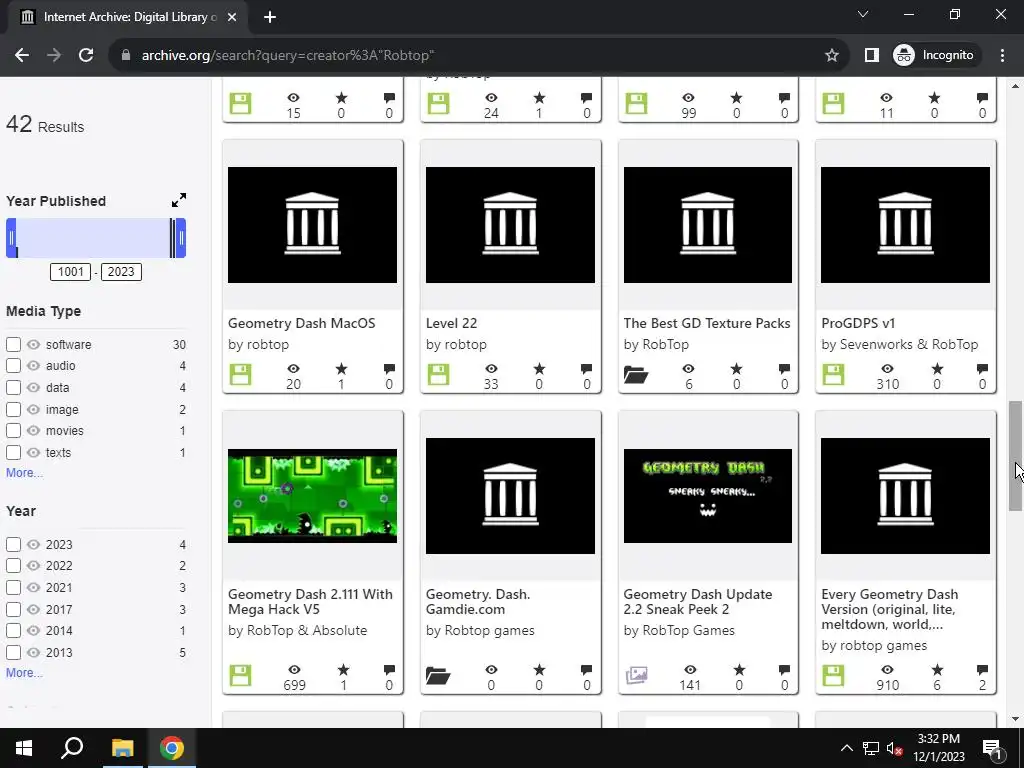Click the reviews bubble on Level 22 card
The height and width of the screenshot is (768, 1024).
(586, 369)
